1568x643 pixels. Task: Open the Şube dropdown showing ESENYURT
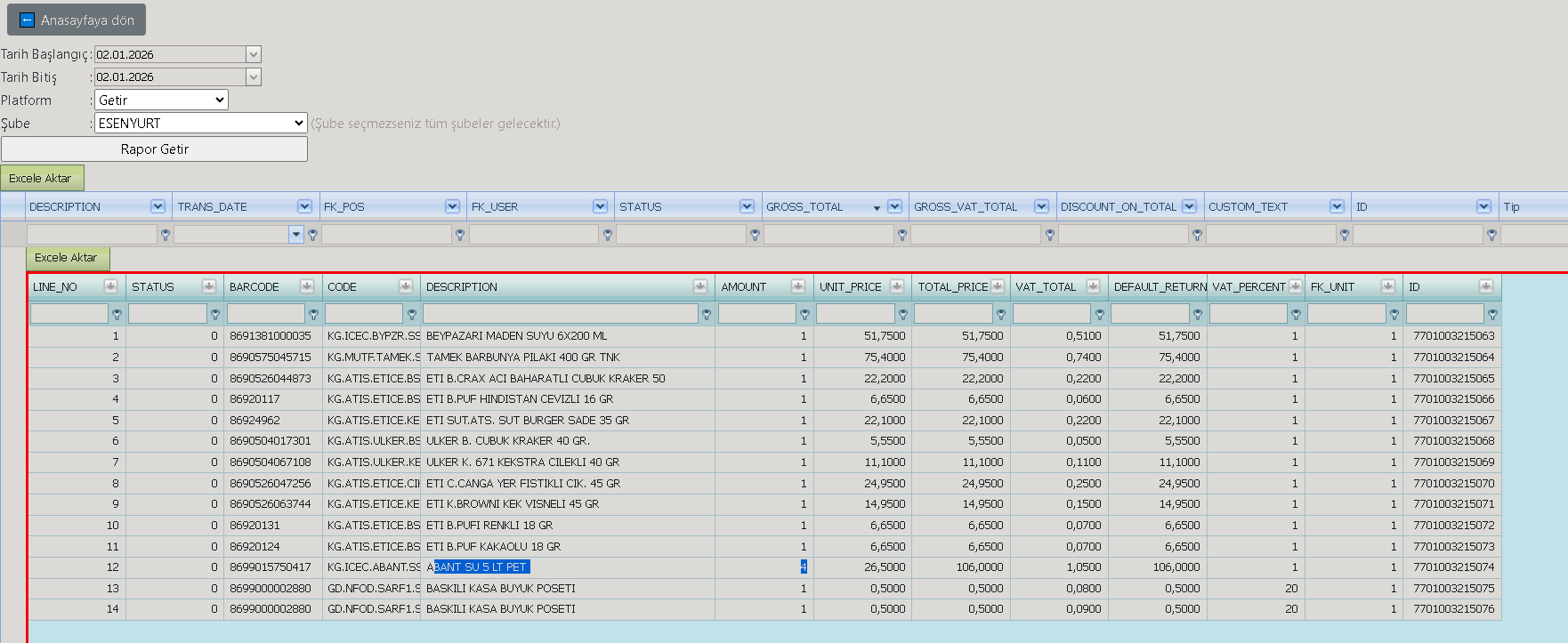201,123
